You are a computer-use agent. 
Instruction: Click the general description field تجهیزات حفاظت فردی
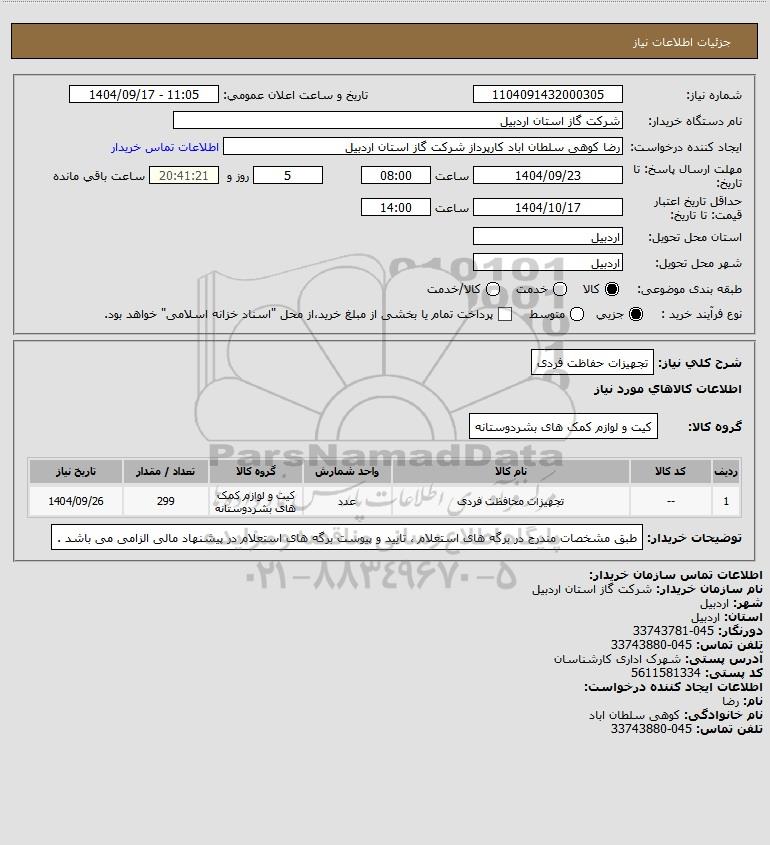click(592, 363)
